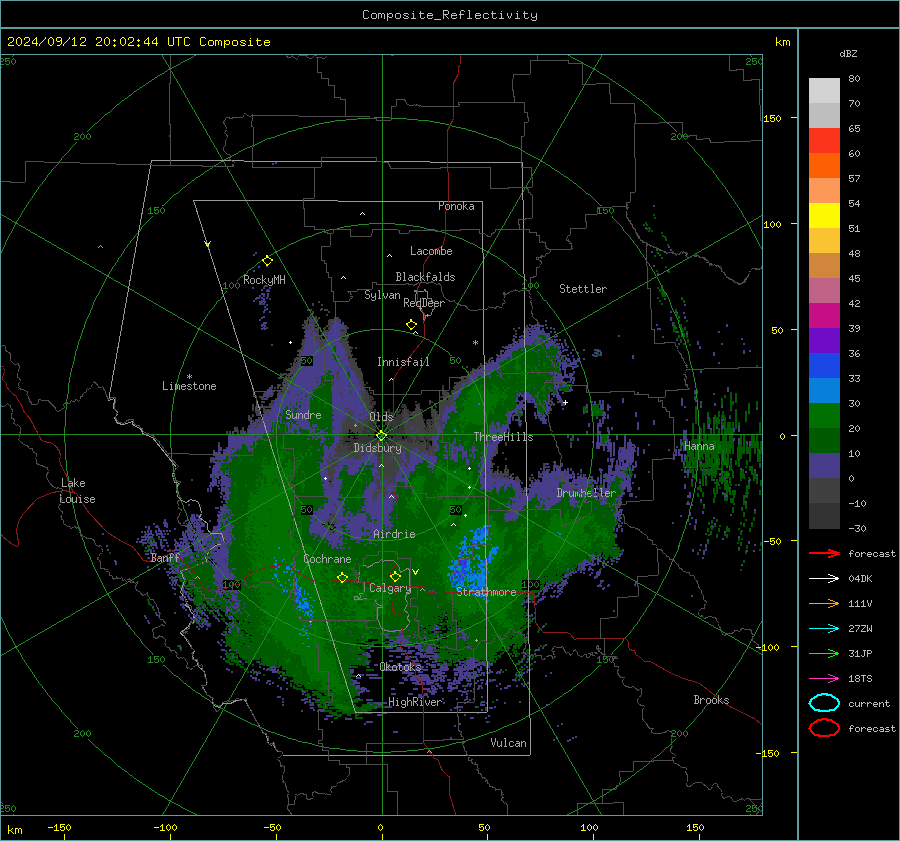Pick the light gray 70–80 dBZ swatch
Screen dimensions: 900x841
(824, 91)
